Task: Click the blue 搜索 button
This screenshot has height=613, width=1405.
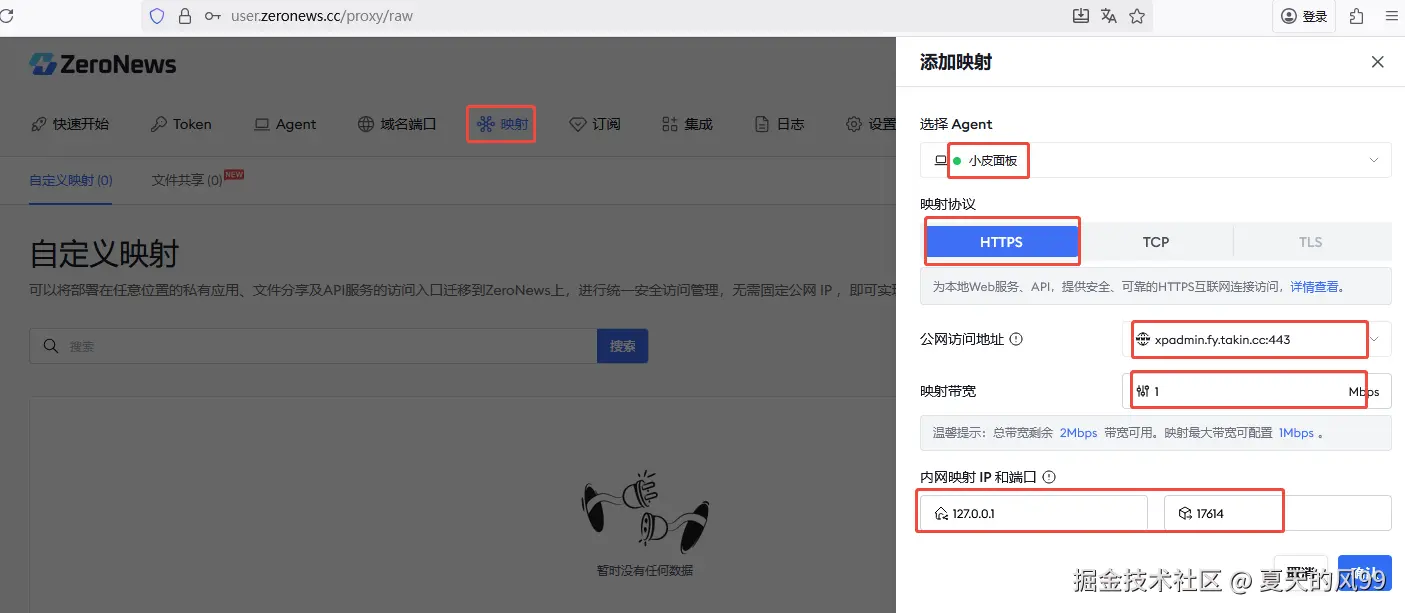Action: tap(623, 346)
